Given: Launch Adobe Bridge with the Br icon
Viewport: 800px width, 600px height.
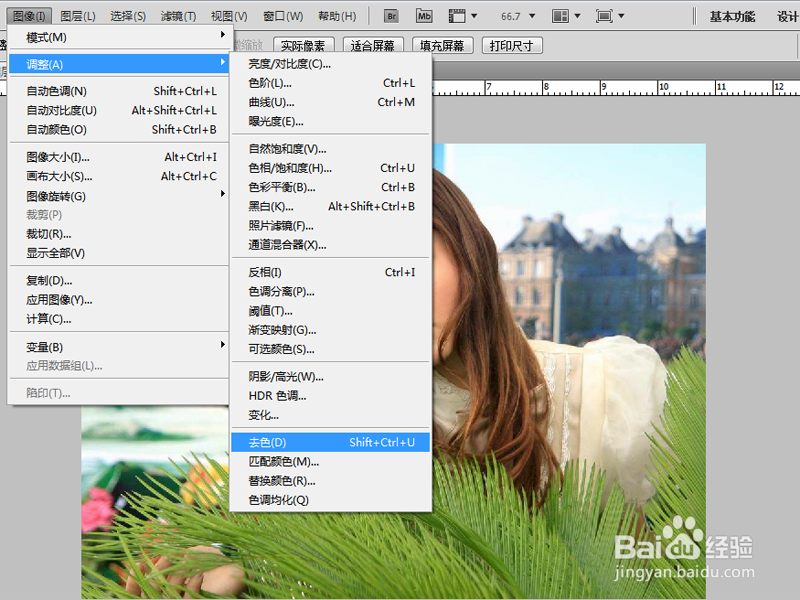Looking at the screenshot, I should coord(391,16).
